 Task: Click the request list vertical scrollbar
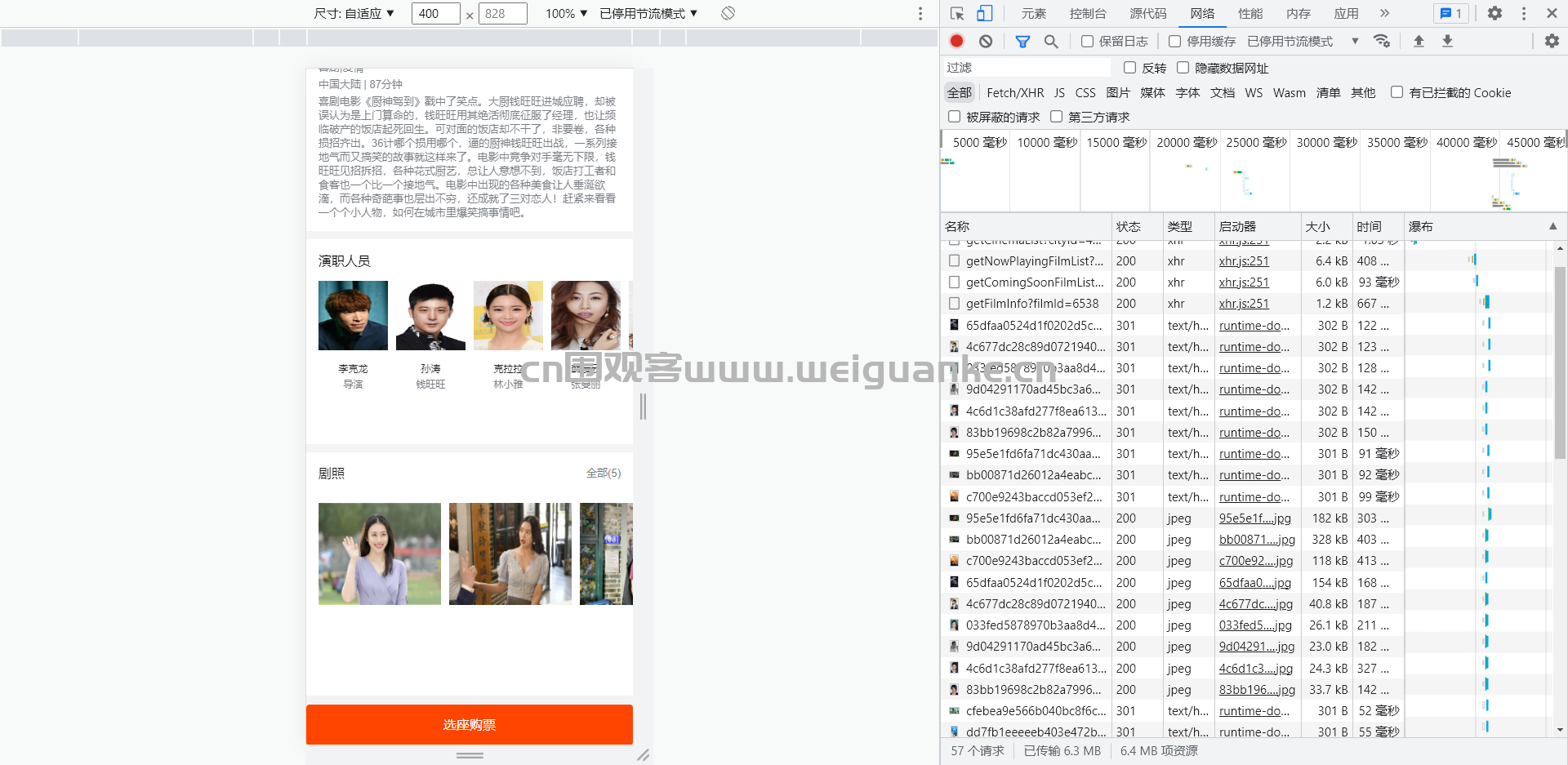(x=1560, y=362)
